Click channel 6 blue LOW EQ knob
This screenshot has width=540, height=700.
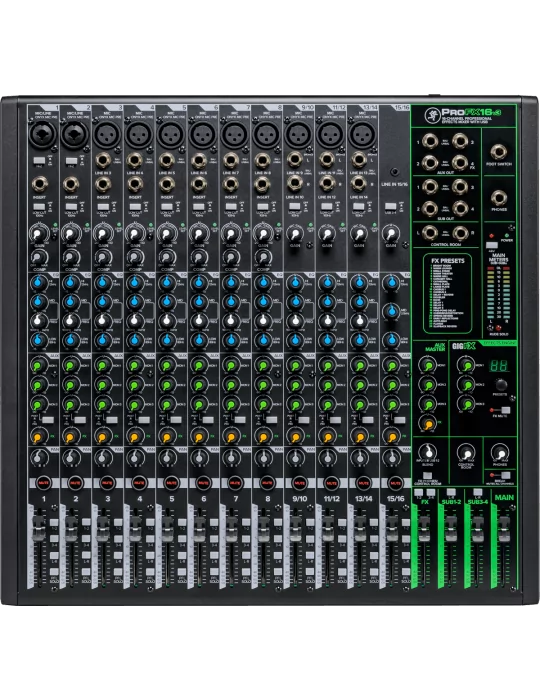(x=199, y=340)
